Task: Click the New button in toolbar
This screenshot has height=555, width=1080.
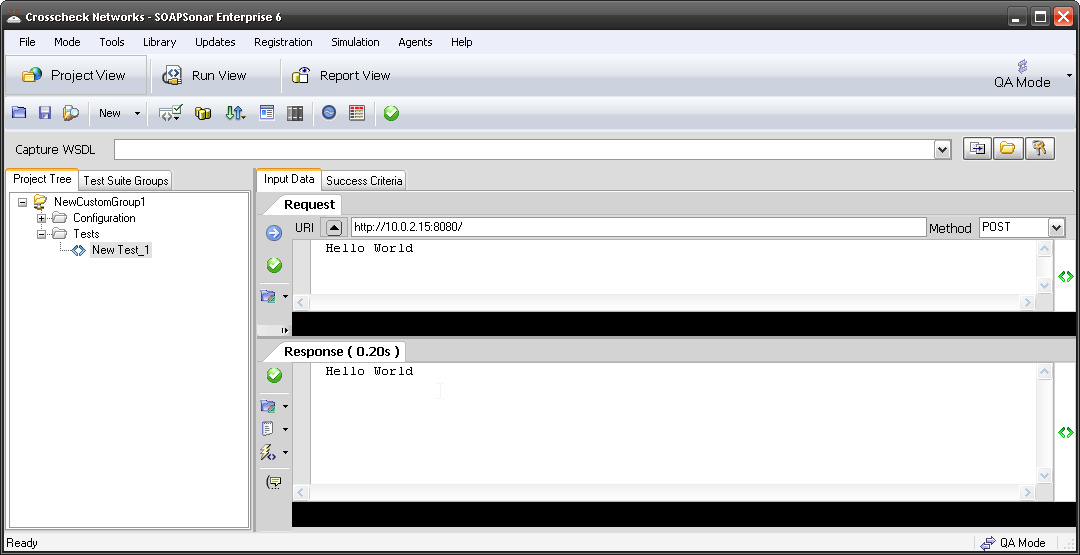Action: 110,114
